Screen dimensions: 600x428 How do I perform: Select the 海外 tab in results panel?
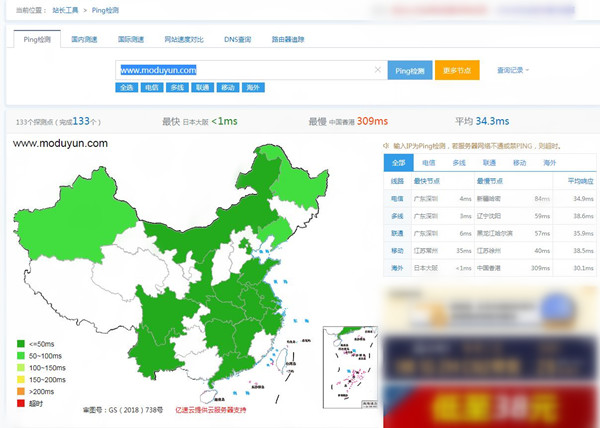(x=549, y=162)
